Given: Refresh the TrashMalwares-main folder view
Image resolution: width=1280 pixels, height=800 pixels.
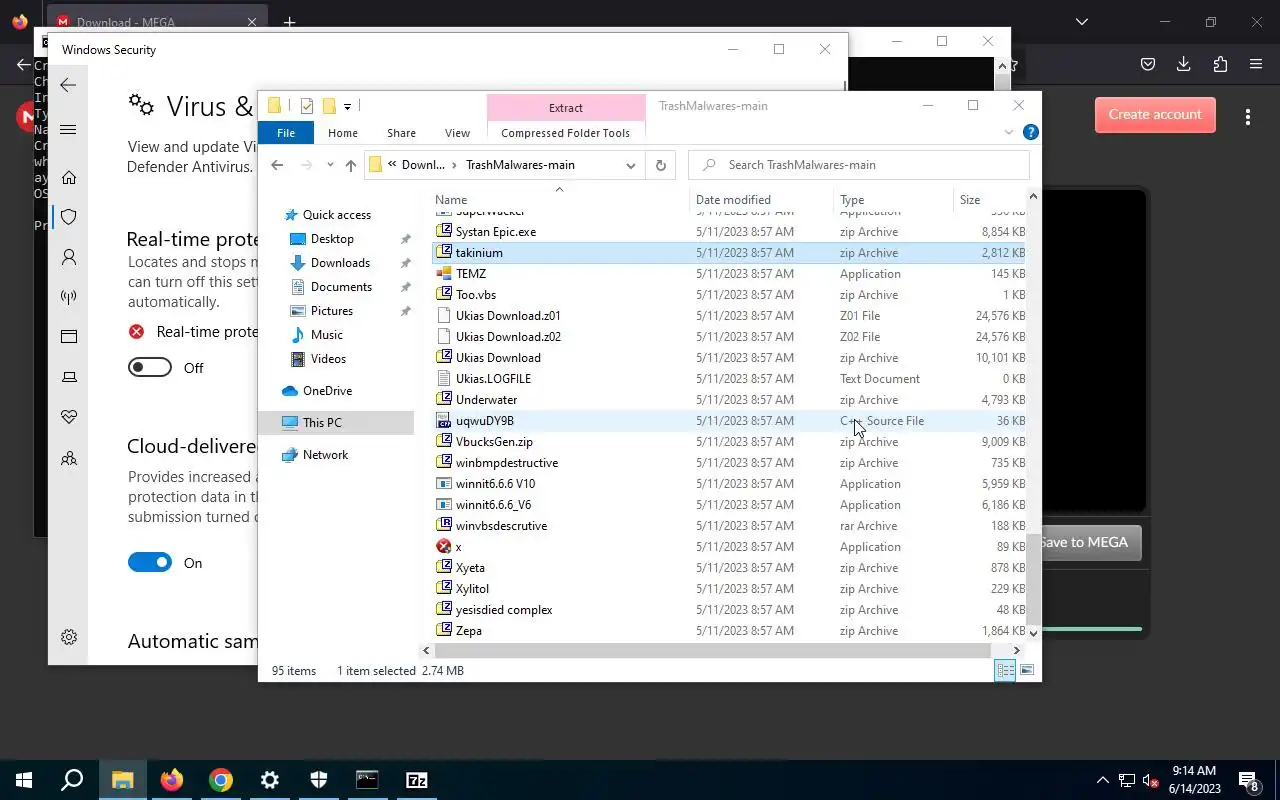Looking at the screenshot, I should 660,165.
